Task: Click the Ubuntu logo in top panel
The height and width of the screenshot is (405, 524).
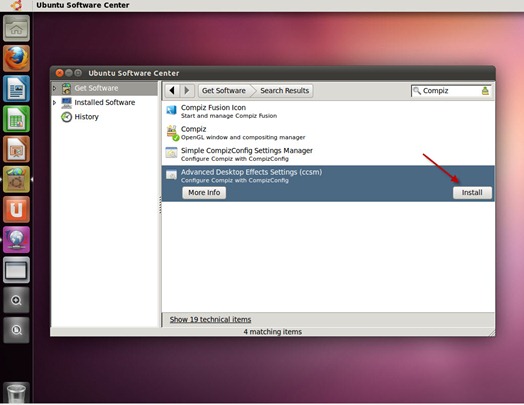Action: coord(16,5)
